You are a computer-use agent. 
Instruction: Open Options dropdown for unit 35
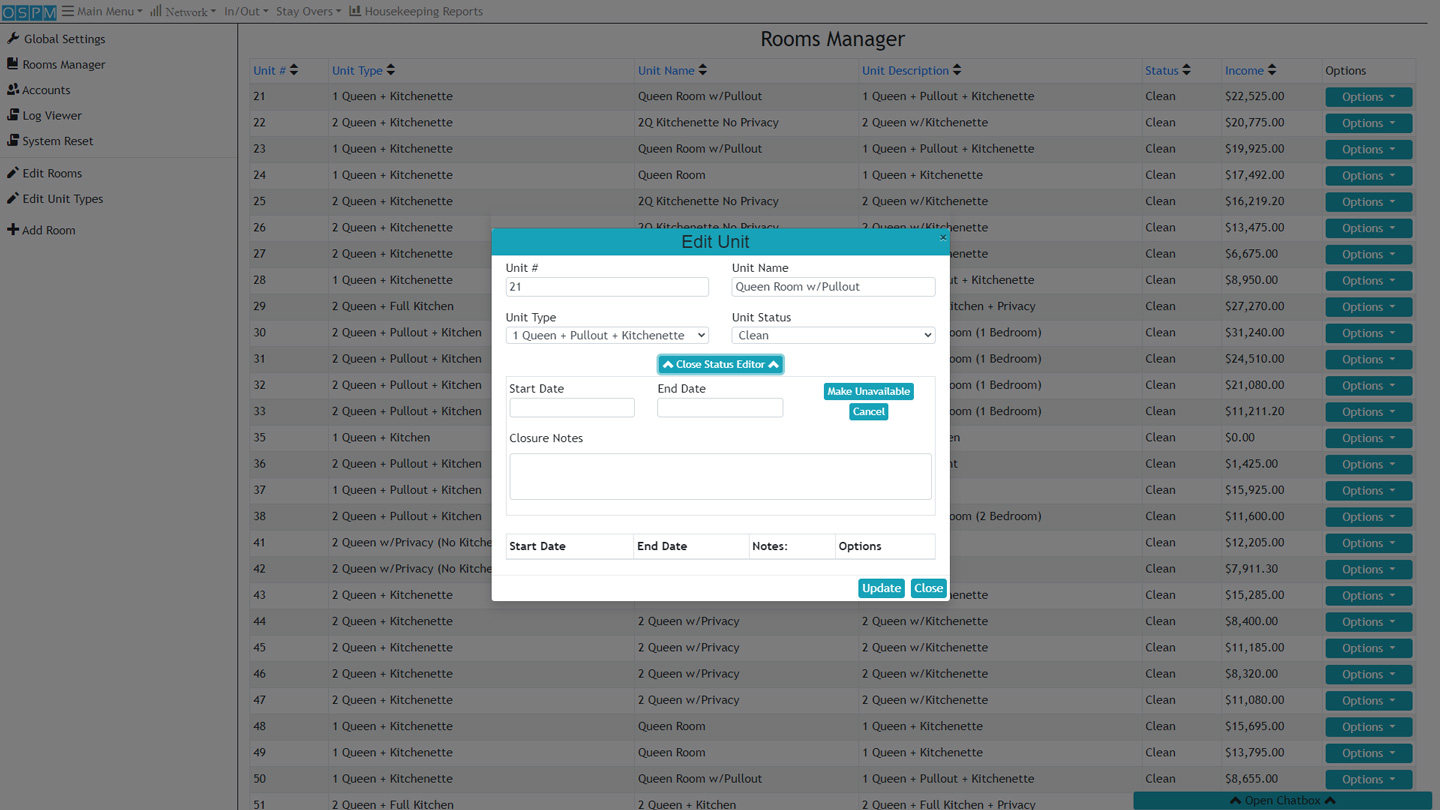pos(1368,438)
